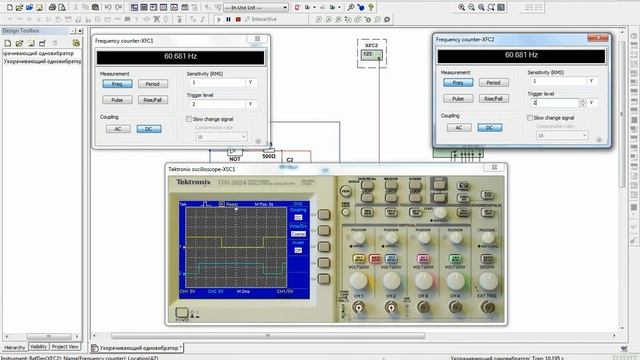640x360 pixels.
Task: Select Rise/Fall measurement in XFC1 counter
Action: (153, 100)
